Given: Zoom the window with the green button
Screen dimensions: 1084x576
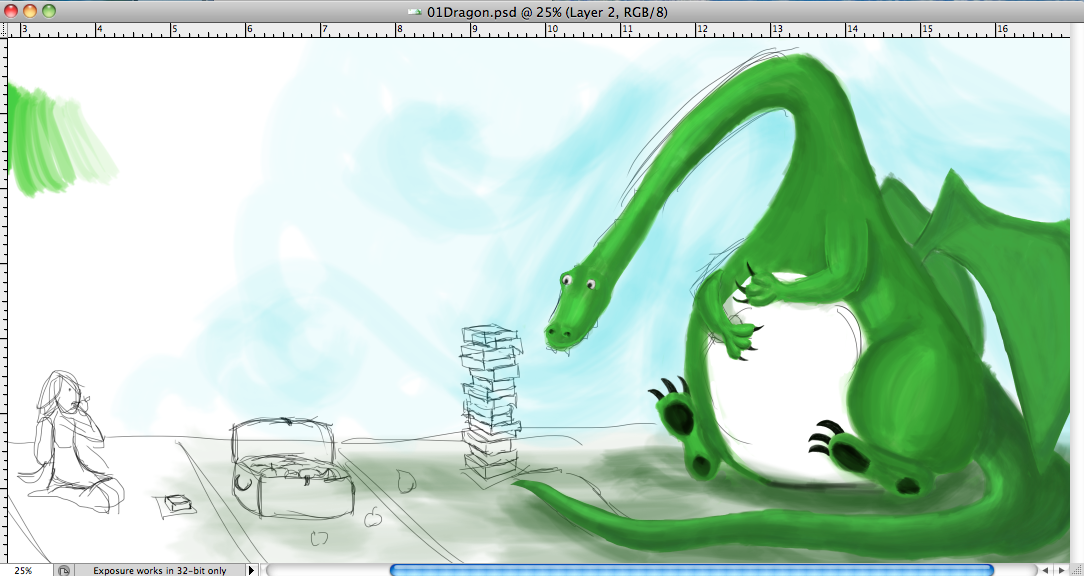Looking at the screenshot, I should 49,11.
